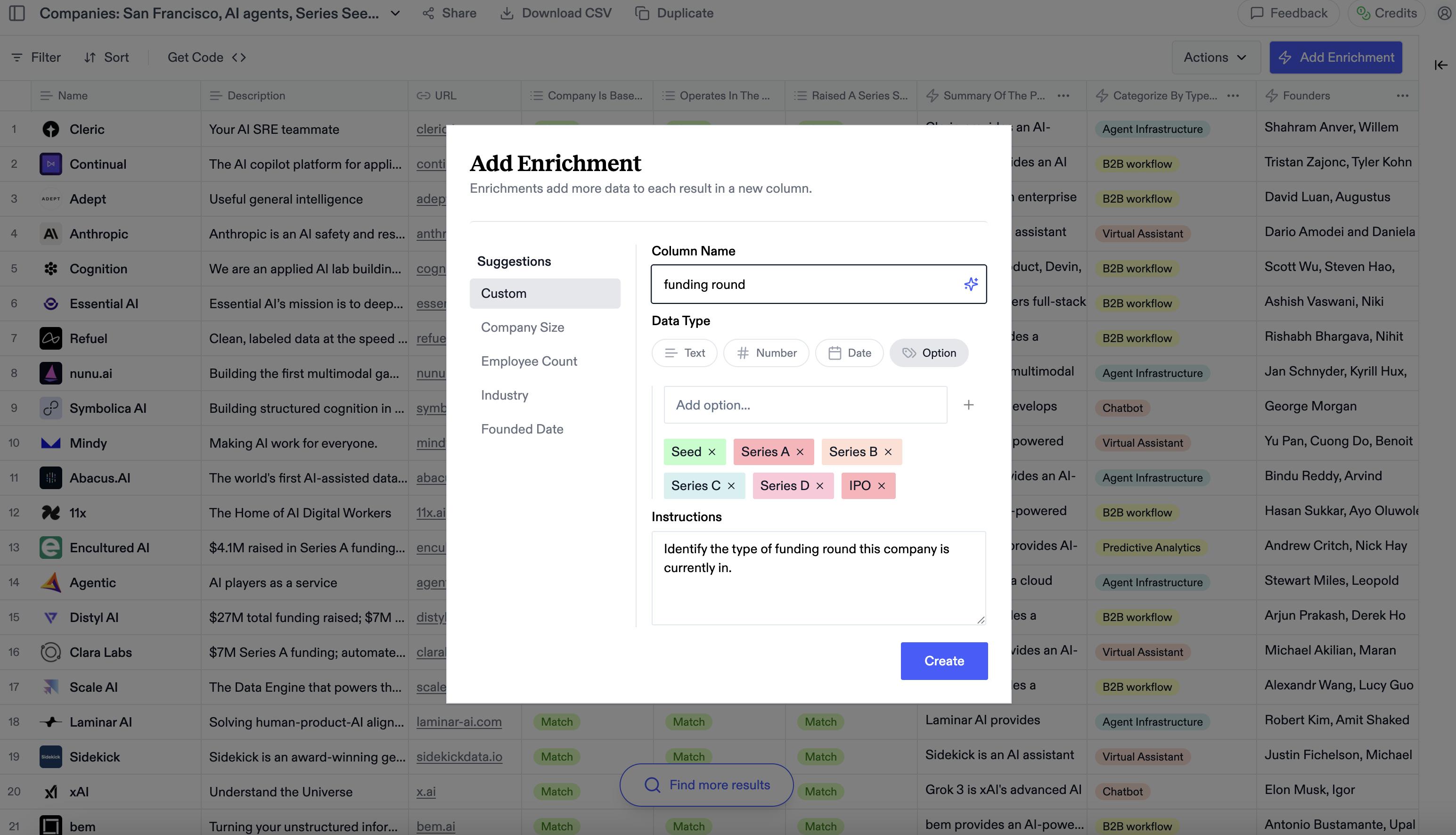Expand the Actions dropdown
The height and width of the screenshot is (835, 1456).
click(1216, 57)
